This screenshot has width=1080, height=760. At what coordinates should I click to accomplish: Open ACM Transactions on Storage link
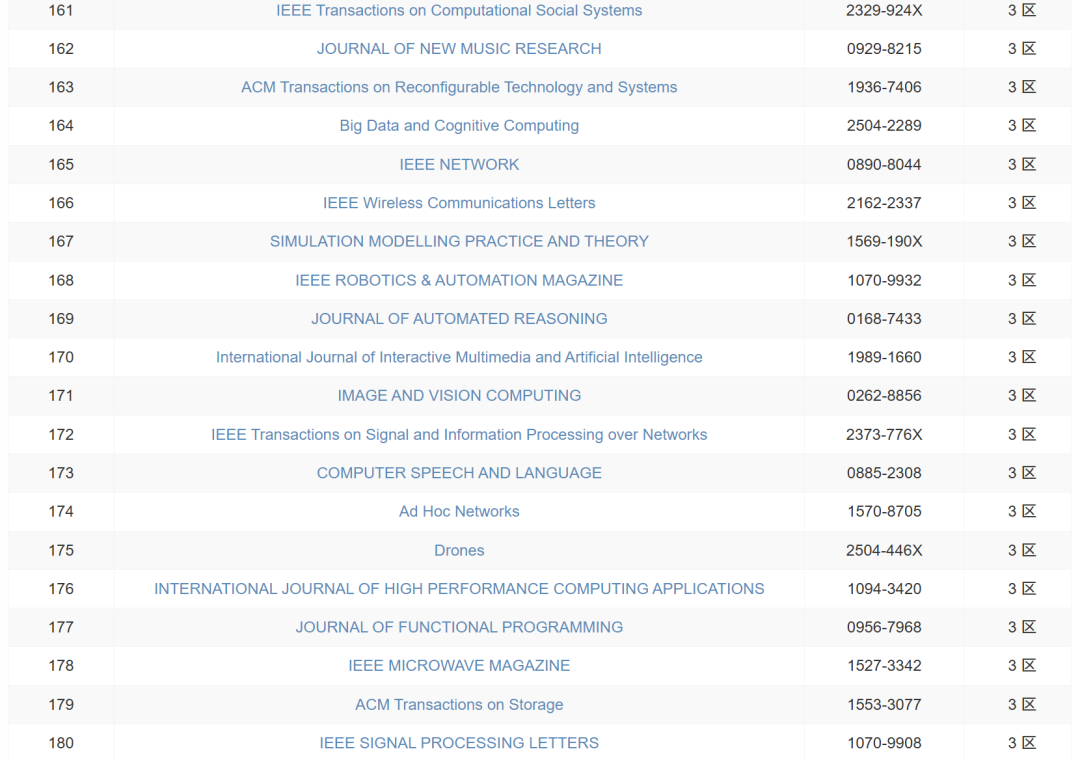tap(459, 705)
